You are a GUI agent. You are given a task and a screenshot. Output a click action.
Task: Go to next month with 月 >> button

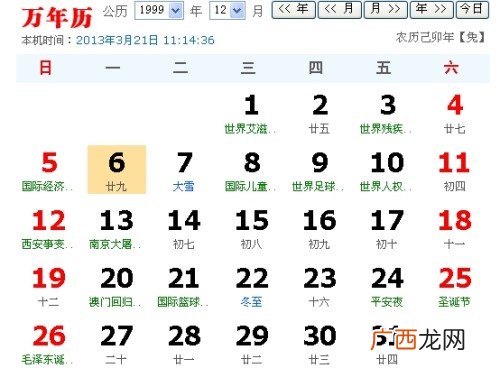pos(385,10)
